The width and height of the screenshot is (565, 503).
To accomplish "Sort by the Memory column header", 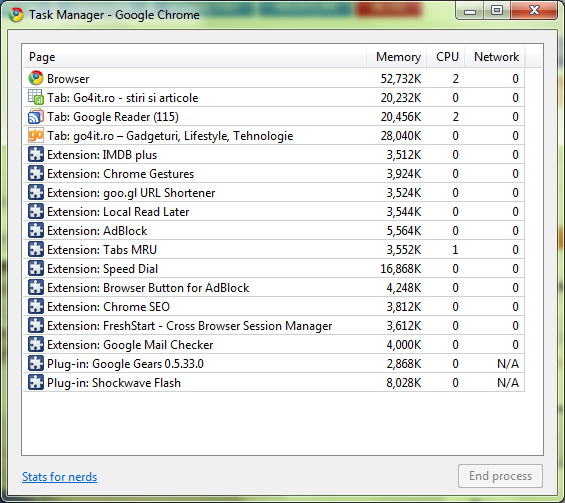I will 397,57.
